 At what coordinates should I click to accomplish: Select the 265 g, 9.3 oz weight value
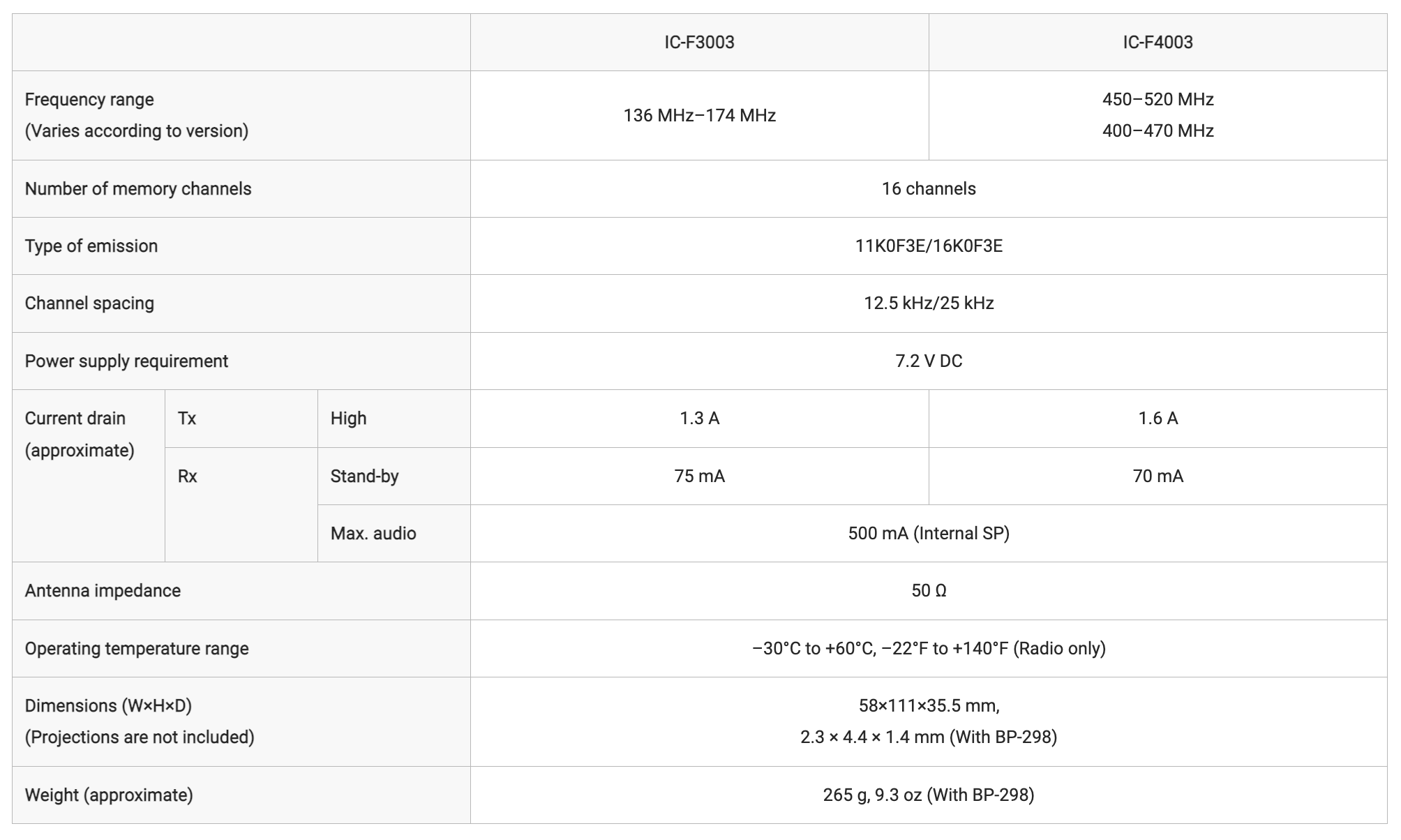[x=929, y=795]
